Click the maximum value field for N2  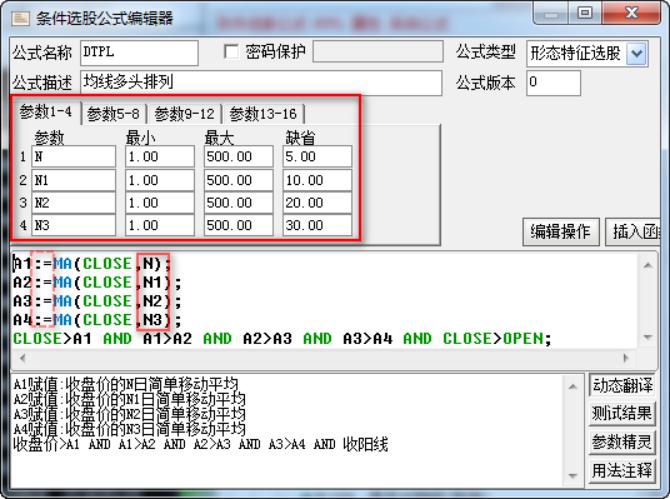238,203
